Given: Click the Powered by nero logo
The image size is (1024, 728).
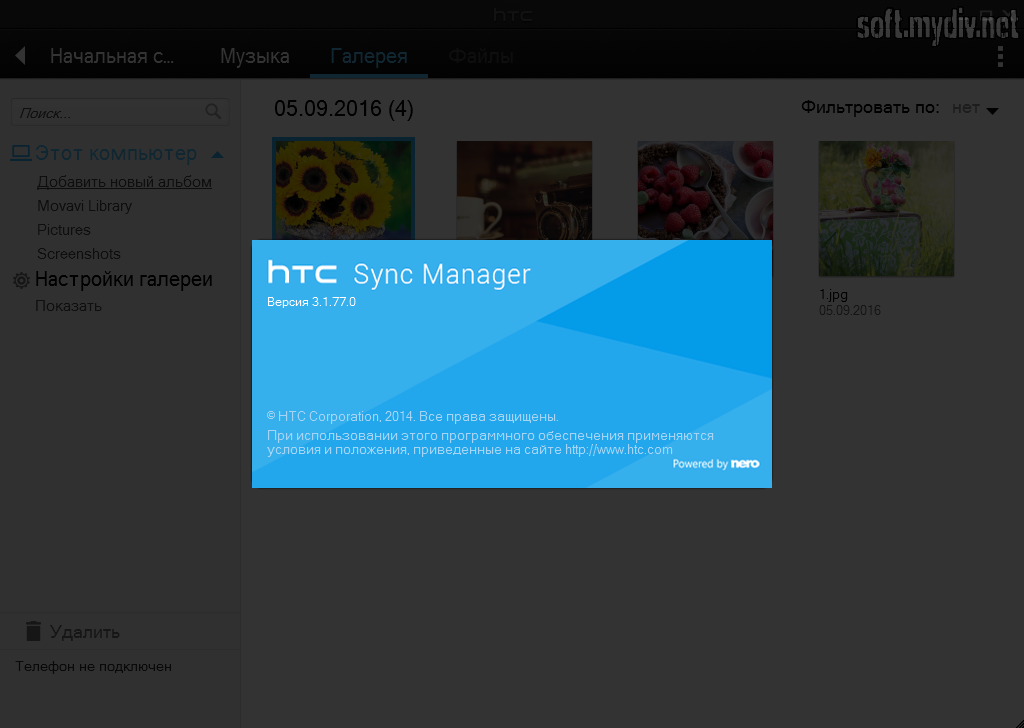Looking at the screenshot, I should pos(716,464).
